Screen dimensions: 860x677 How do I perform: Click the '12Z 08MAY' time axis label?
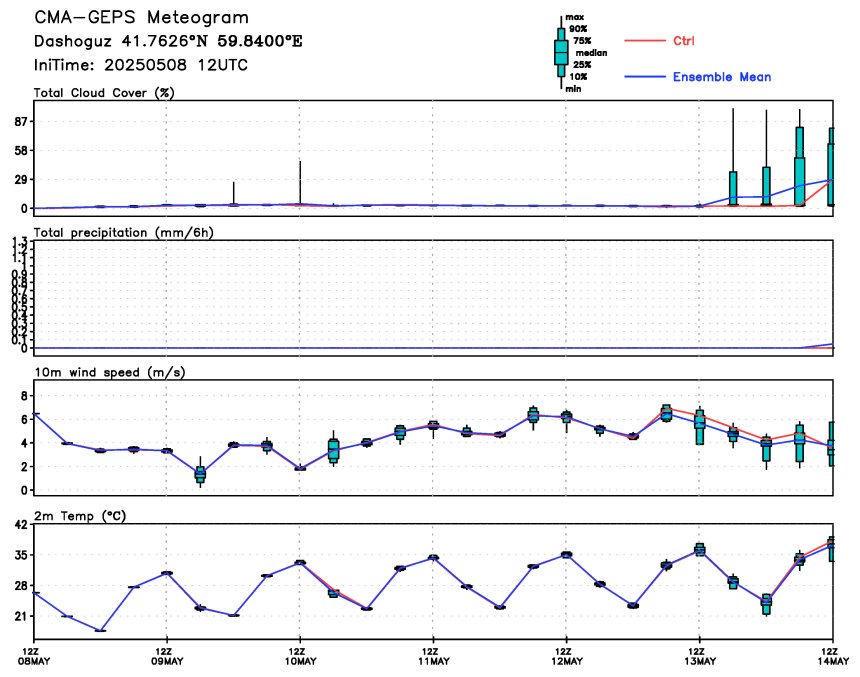point(33,656)
